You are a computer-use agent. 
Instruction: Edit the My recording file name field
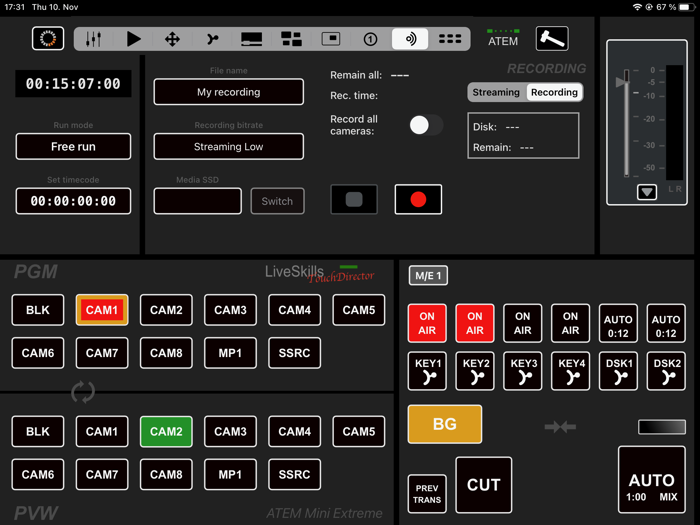tap(229, 92)
